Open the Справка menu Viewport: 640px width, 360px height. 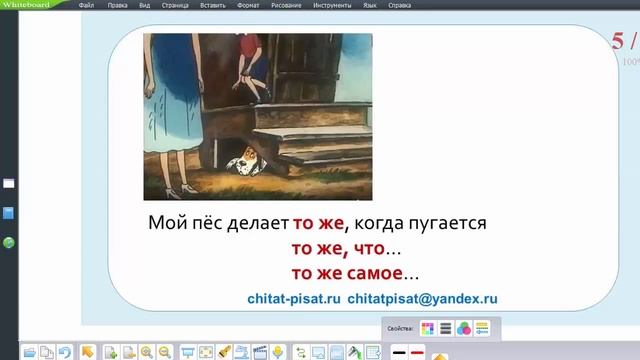click(400, 5)
